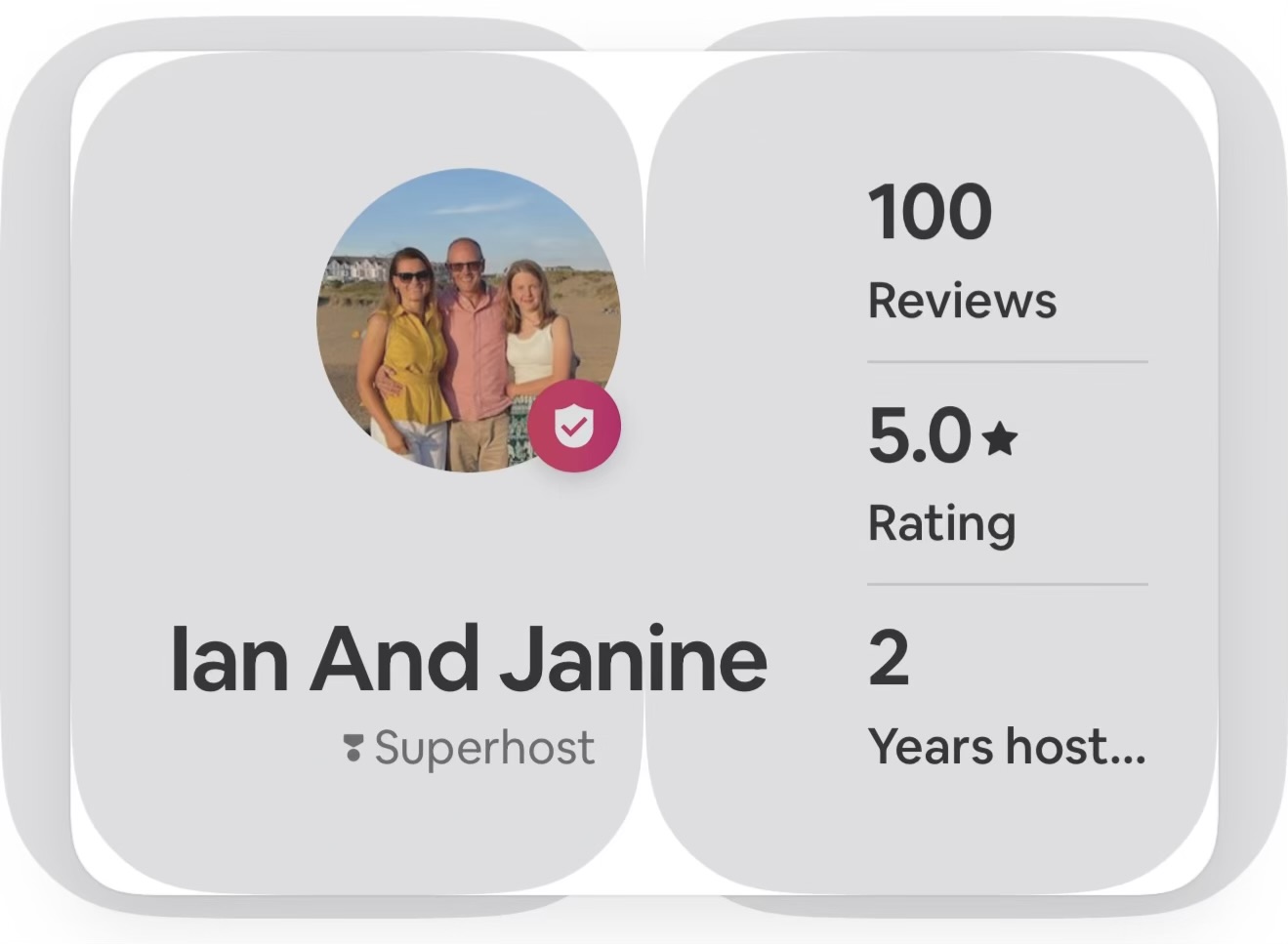This screenshot has height=944, width=1288.
Task: Click the Reviews label
Action: pos(962,301)
